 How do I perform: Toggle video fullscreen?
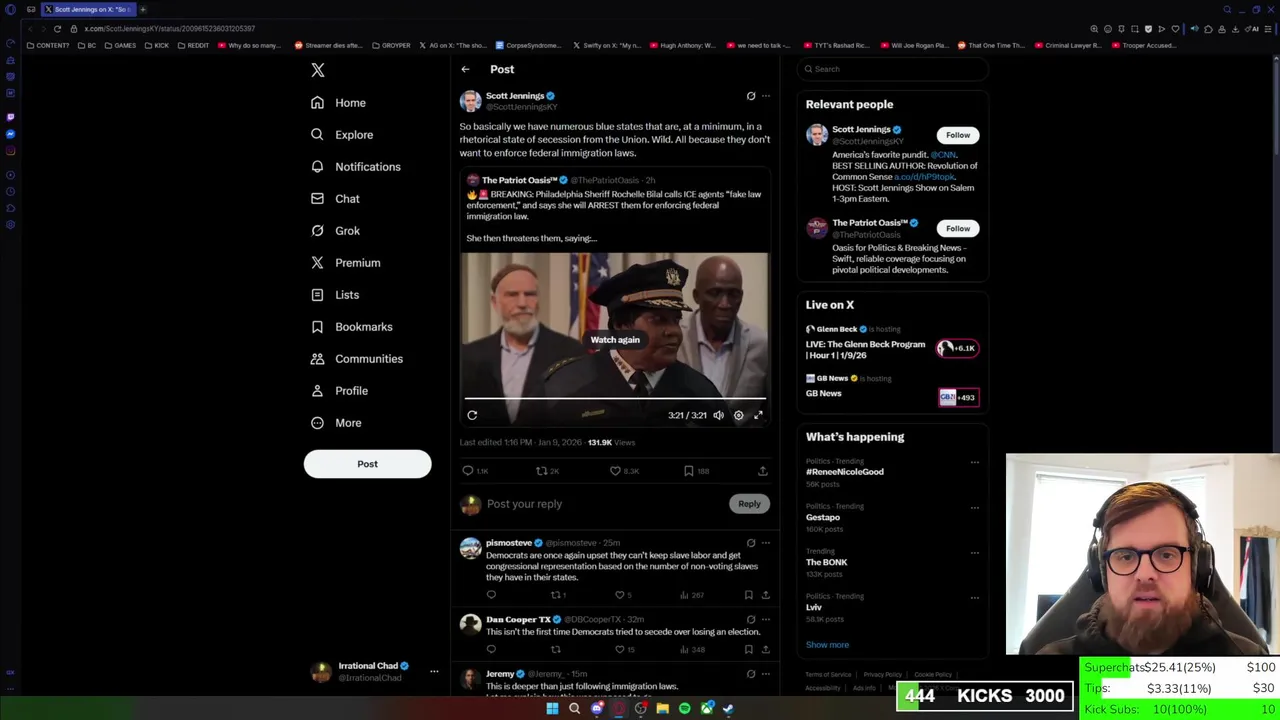pyautogui.click(x=758, y=415)
